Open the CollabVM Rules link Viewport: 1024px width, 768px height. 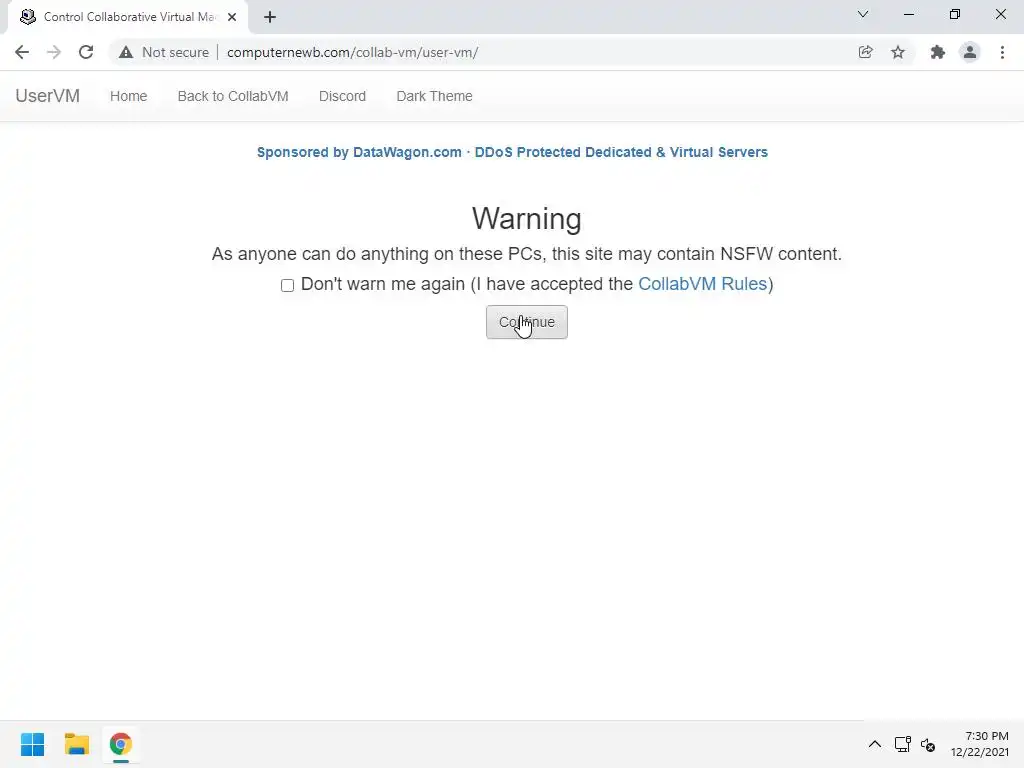click(702, 284)
